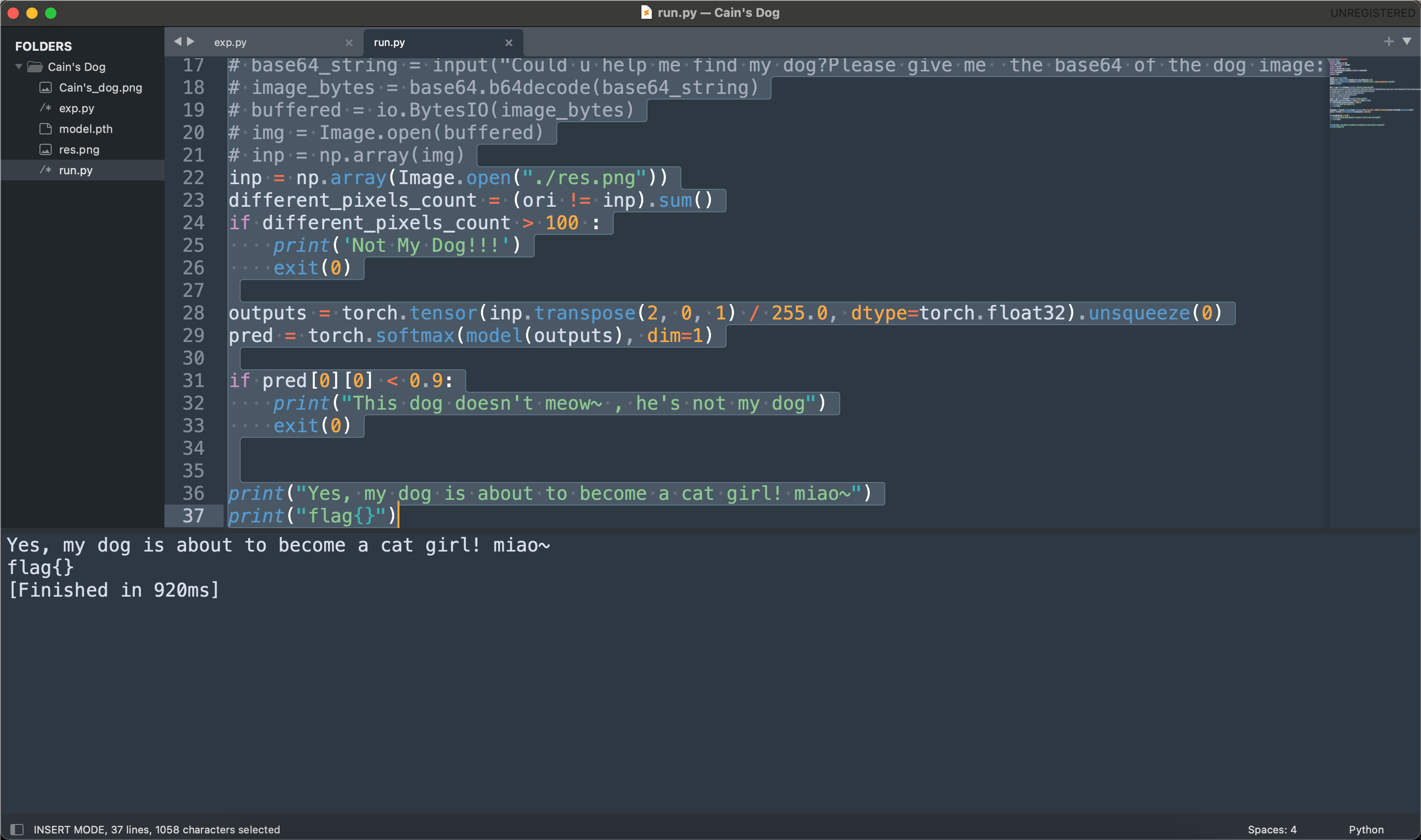This screenshot has width=1421, height=840.
Task: Click the run.py file icon in the title bar
Action: click(646, 13)
